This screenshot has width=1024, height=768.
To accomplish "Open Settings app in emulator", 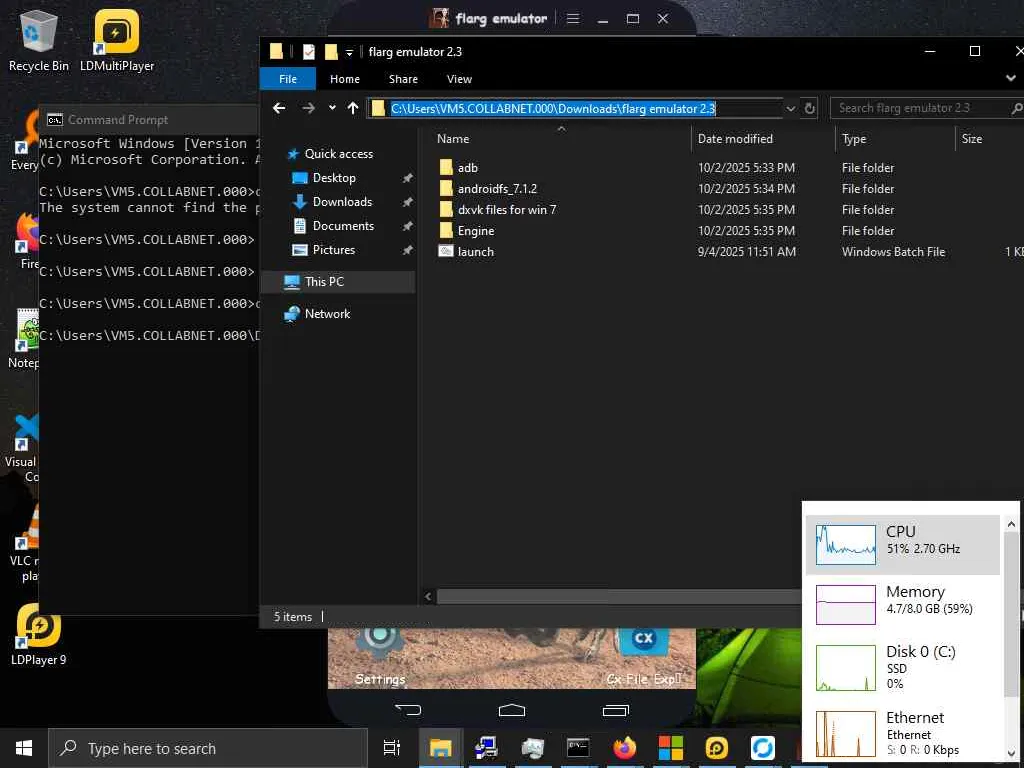I will point(379,656).
